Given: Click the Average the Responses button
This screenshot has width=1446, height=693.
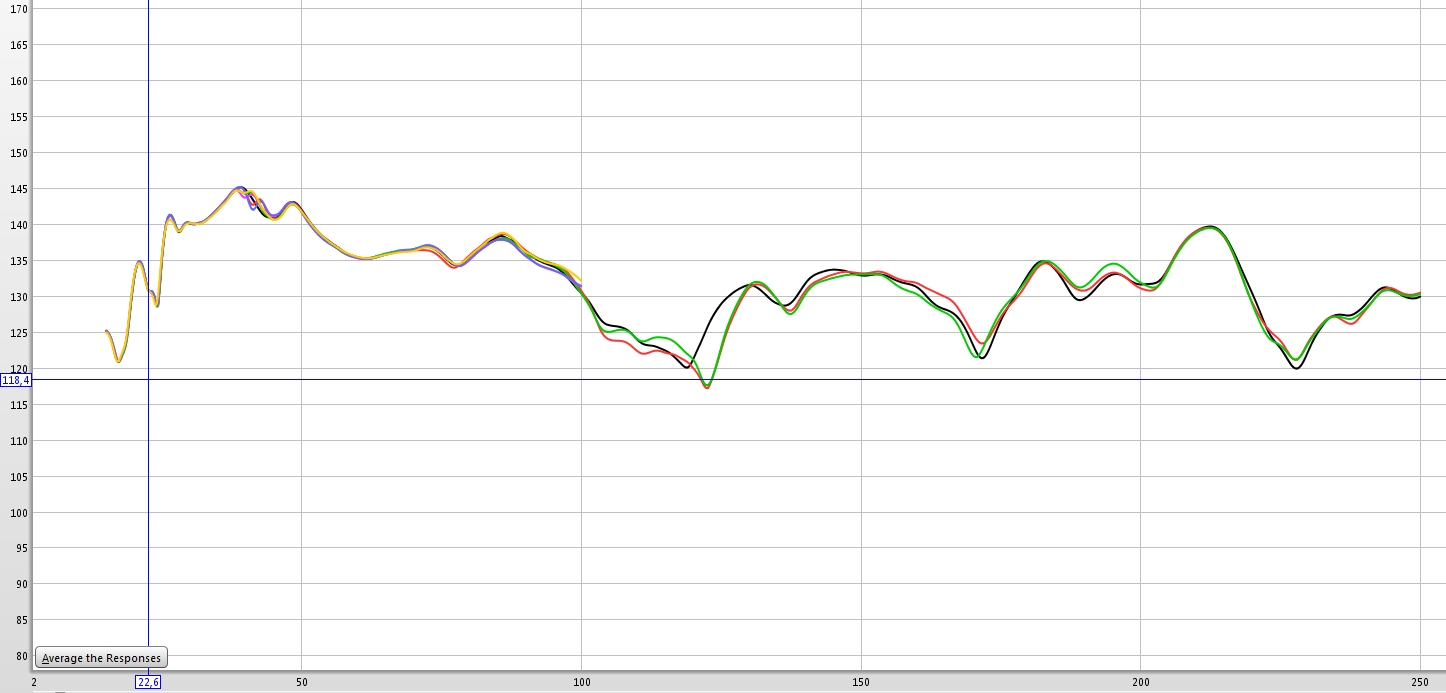Looking at the screenshot, I should tap(101, 658).
